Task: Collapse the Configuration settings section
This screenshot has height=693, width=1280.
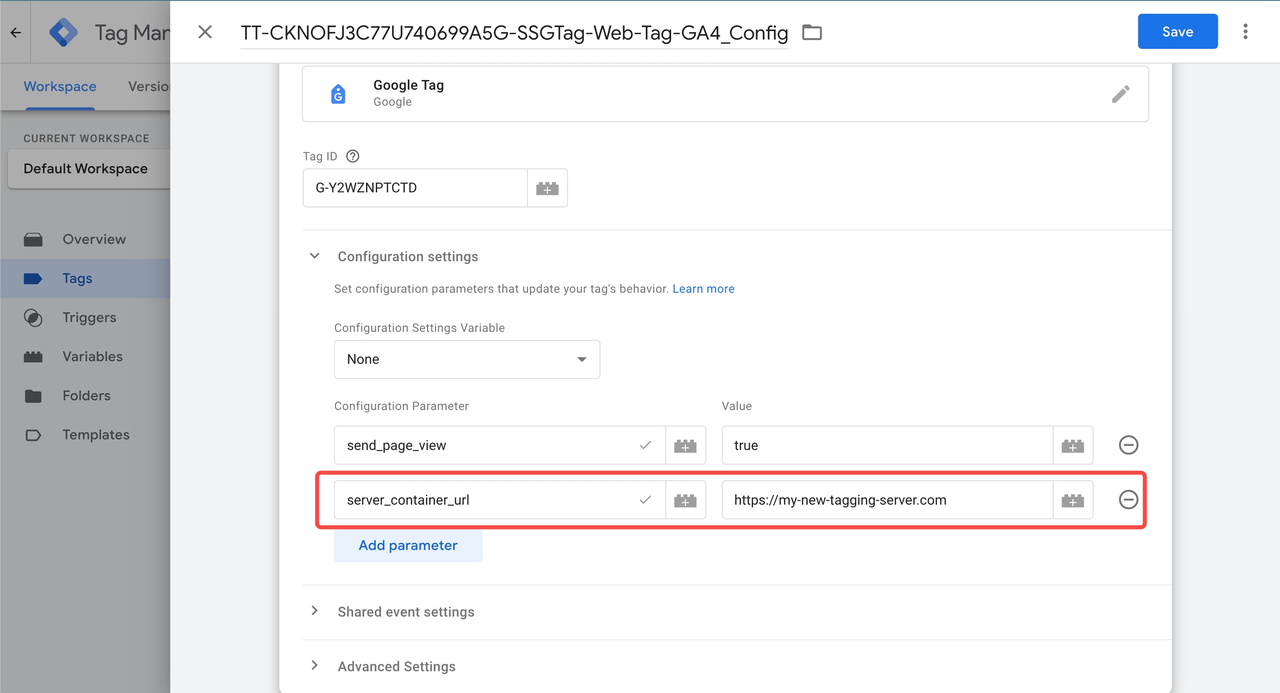Action: pos(315,257)
